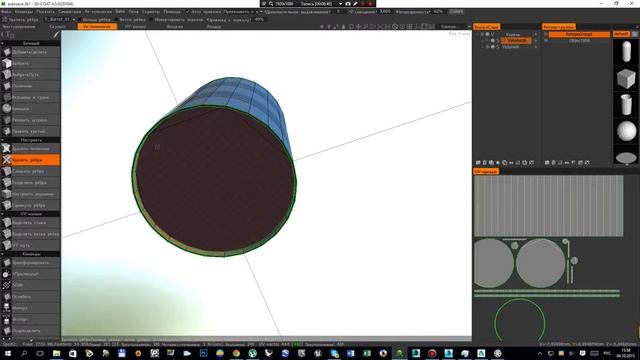Choose the cube primitive thumbnail

tap(626, 78)
